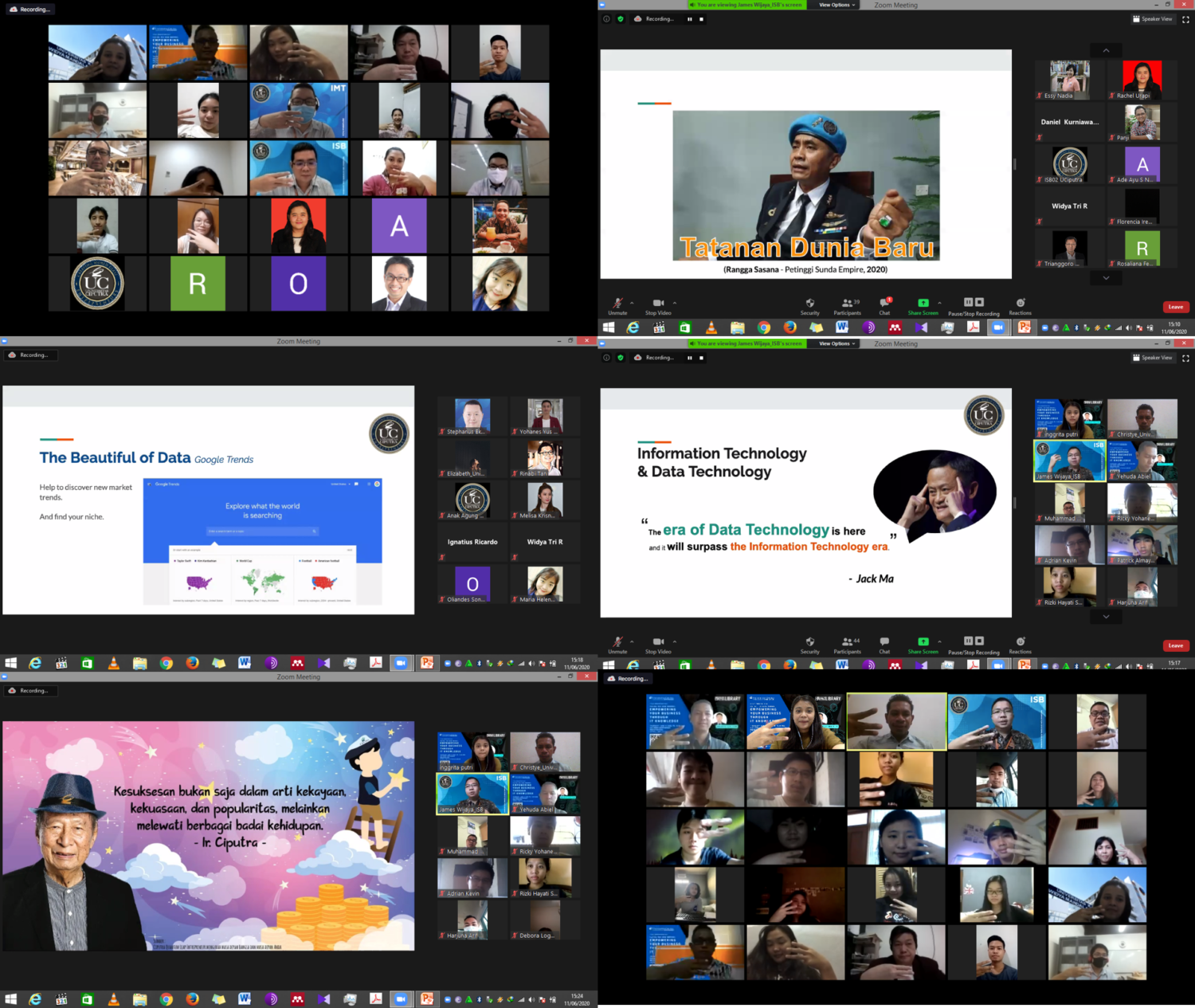
Task: Click meeting info icon above the Jack Ma slide
Action: [x=606, y=358]
